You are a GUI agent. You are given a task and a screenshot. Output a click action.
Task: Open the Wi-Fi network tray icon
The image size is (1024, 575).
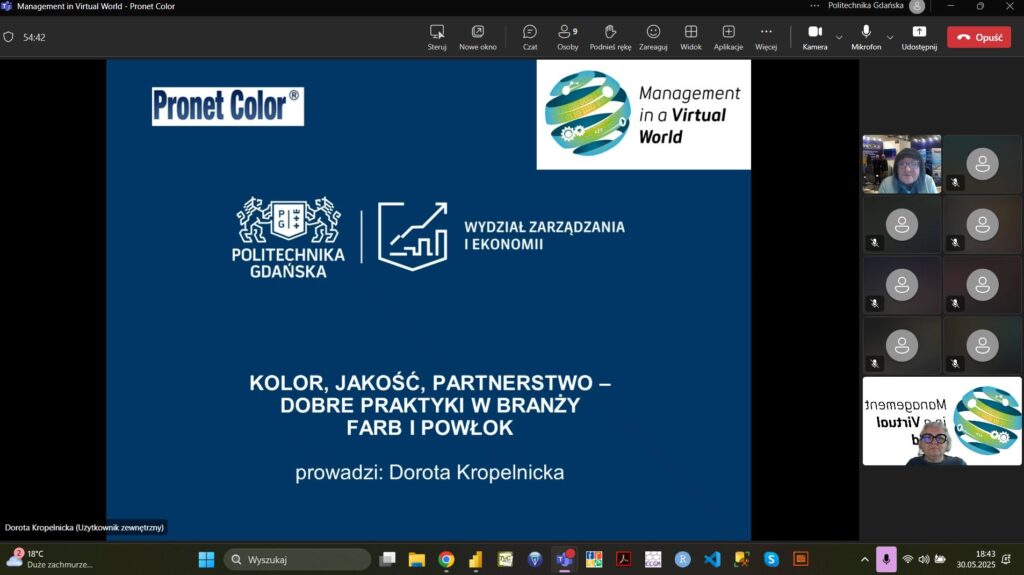click(x=908, y=559)
